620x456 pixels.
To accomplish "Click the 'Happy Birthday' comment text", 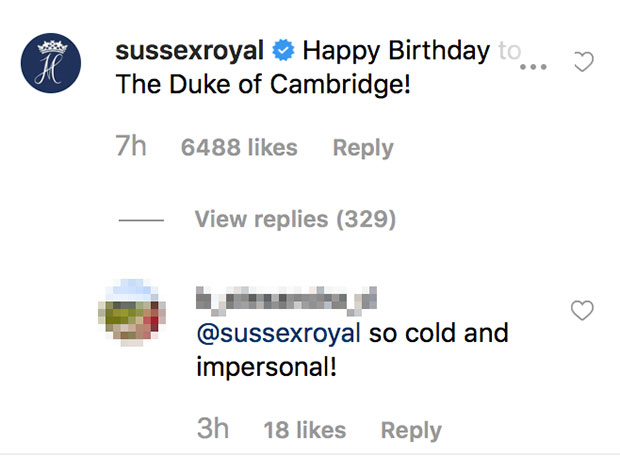I will click(396, 49).
